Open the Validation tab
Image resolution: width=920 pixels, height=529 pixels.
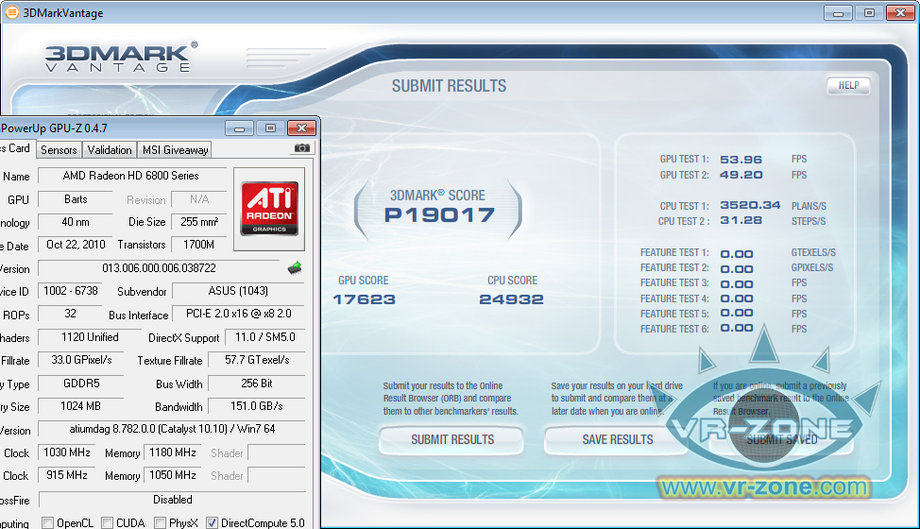[109, 150]
